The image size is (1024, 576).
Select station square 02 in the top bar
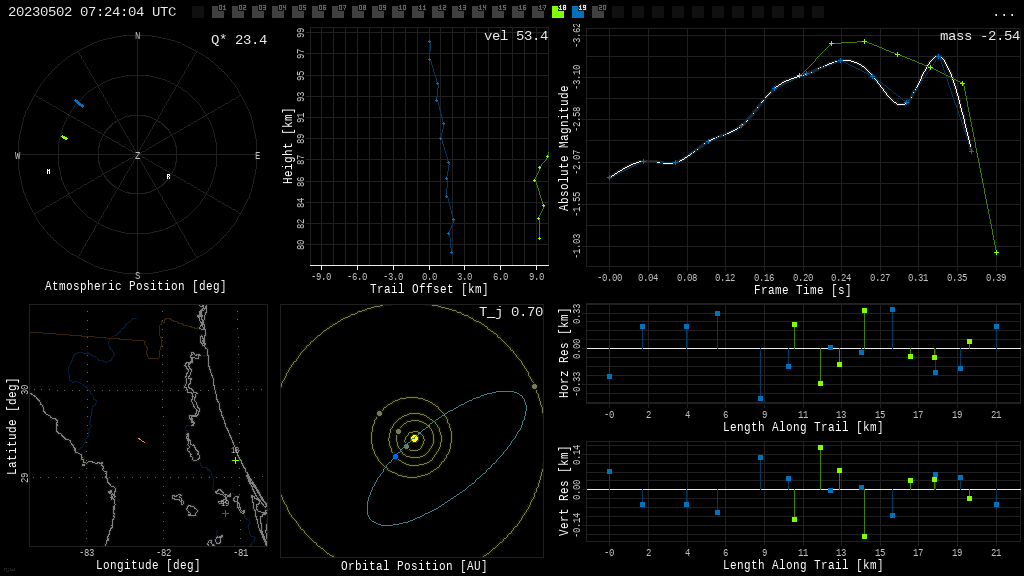[x=238, y=12]
